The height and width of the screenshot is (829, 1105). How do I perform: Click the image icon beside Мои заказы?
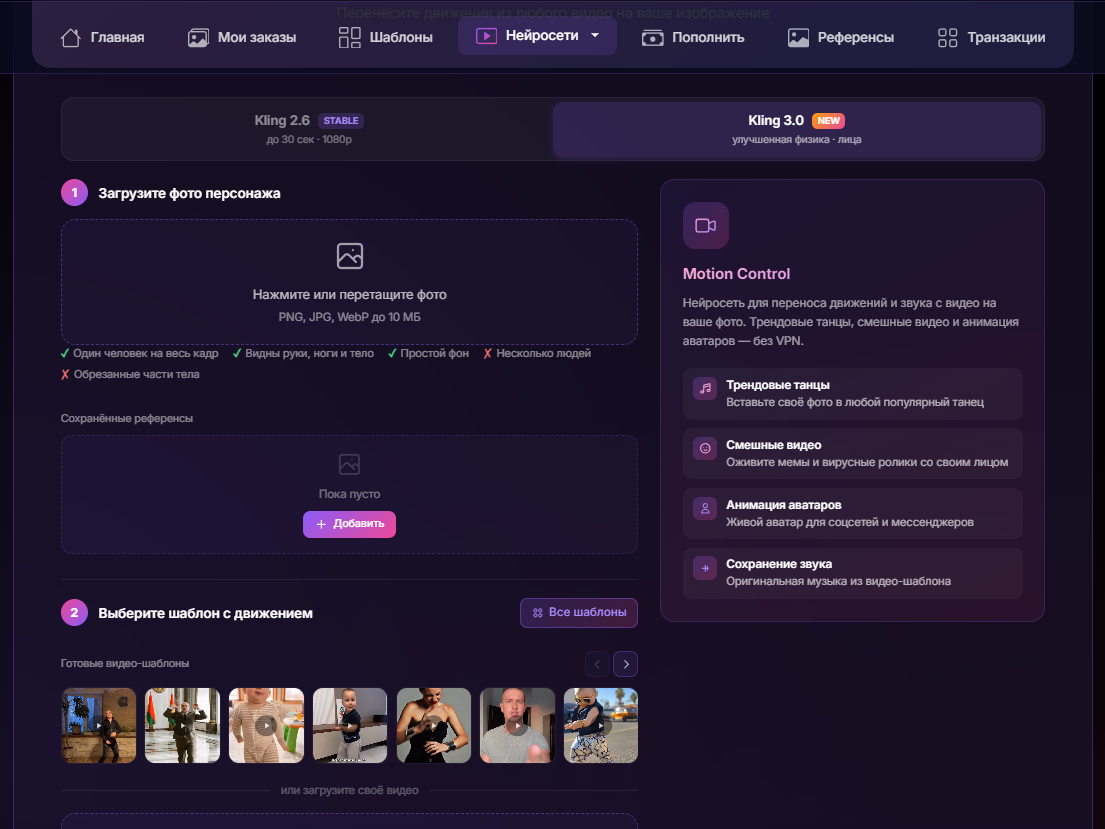198,37
